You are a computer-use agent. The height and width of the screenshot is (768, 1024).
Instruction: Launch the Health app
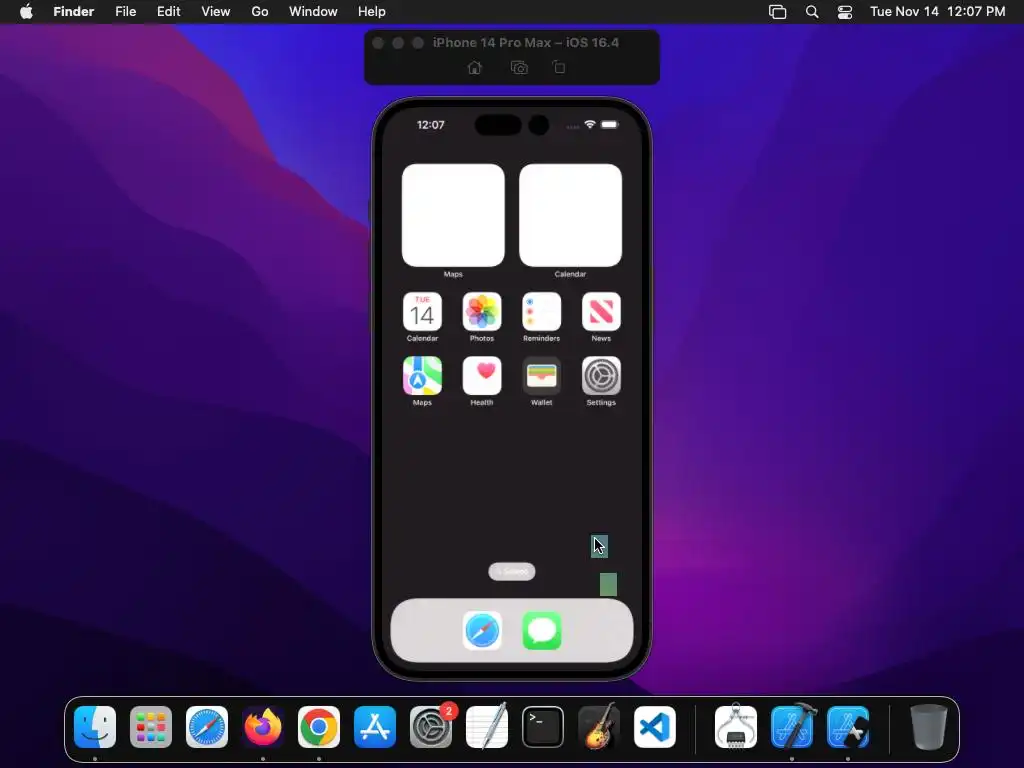click(x=482, y=376)
